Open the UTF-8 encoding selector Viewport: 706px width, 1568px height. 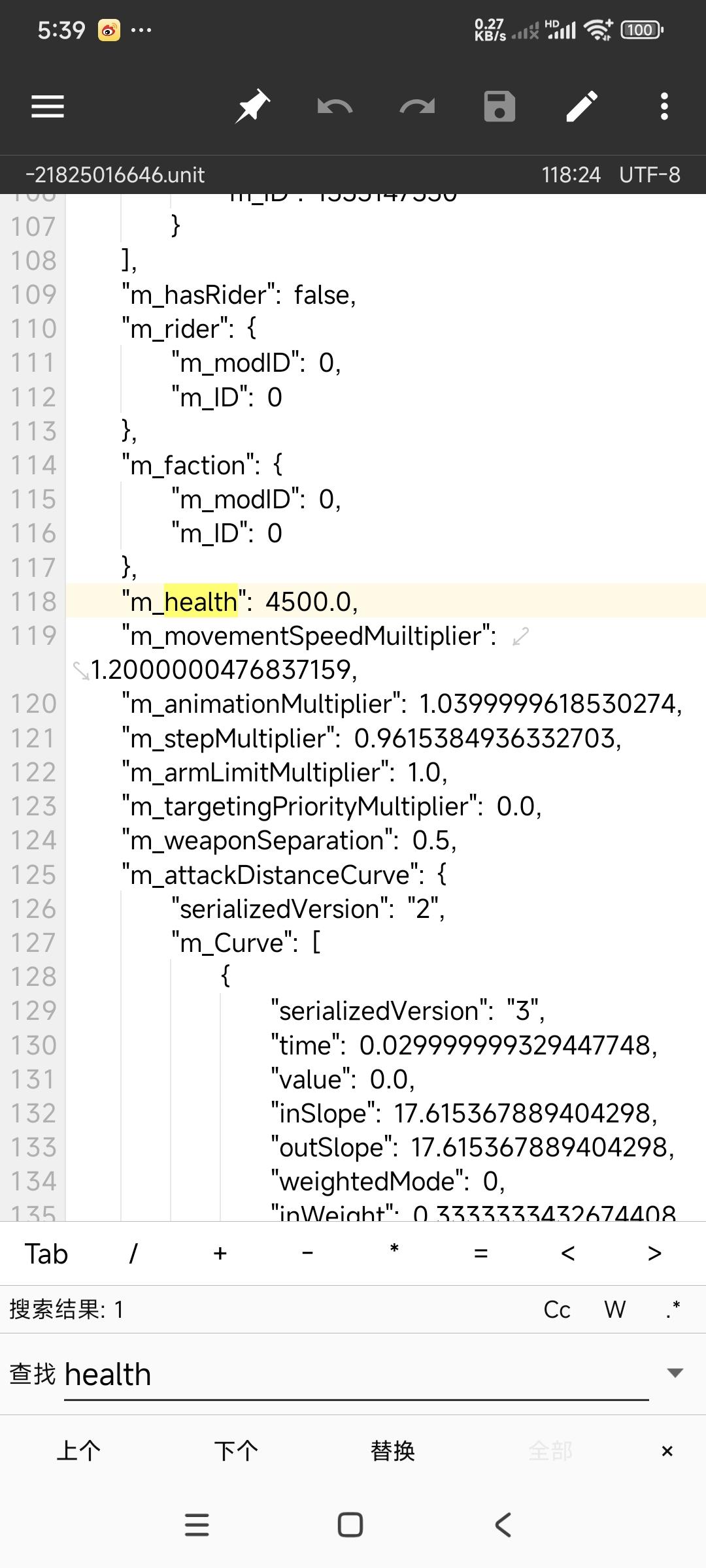pyautogui.click(x=650, y=175)
